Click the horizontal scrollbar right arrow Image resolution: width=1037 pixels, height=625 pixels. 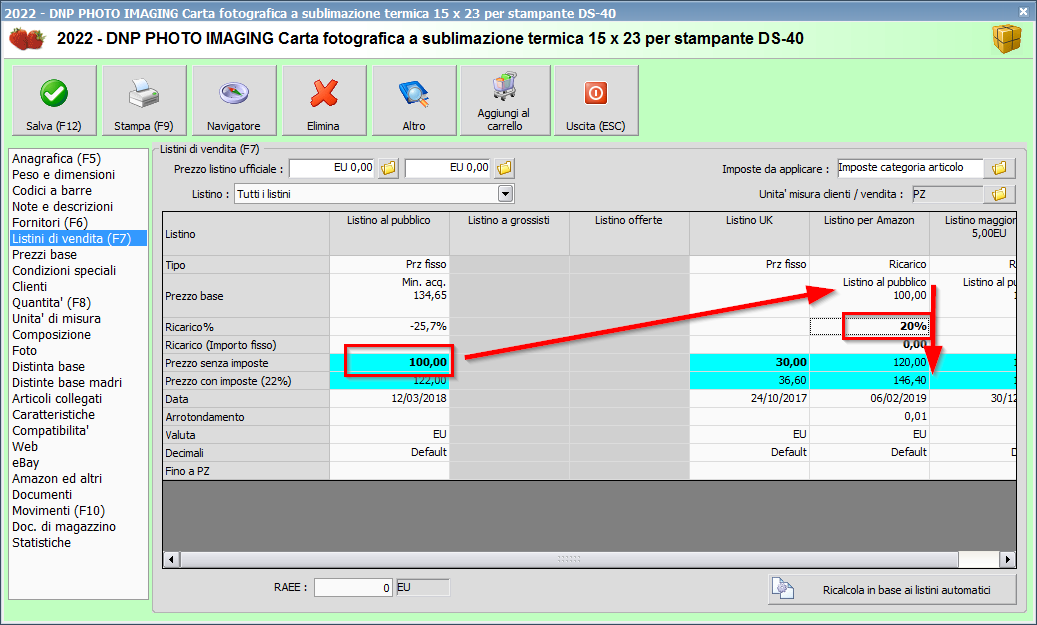pyautogui.click(x=1008, y=560)
